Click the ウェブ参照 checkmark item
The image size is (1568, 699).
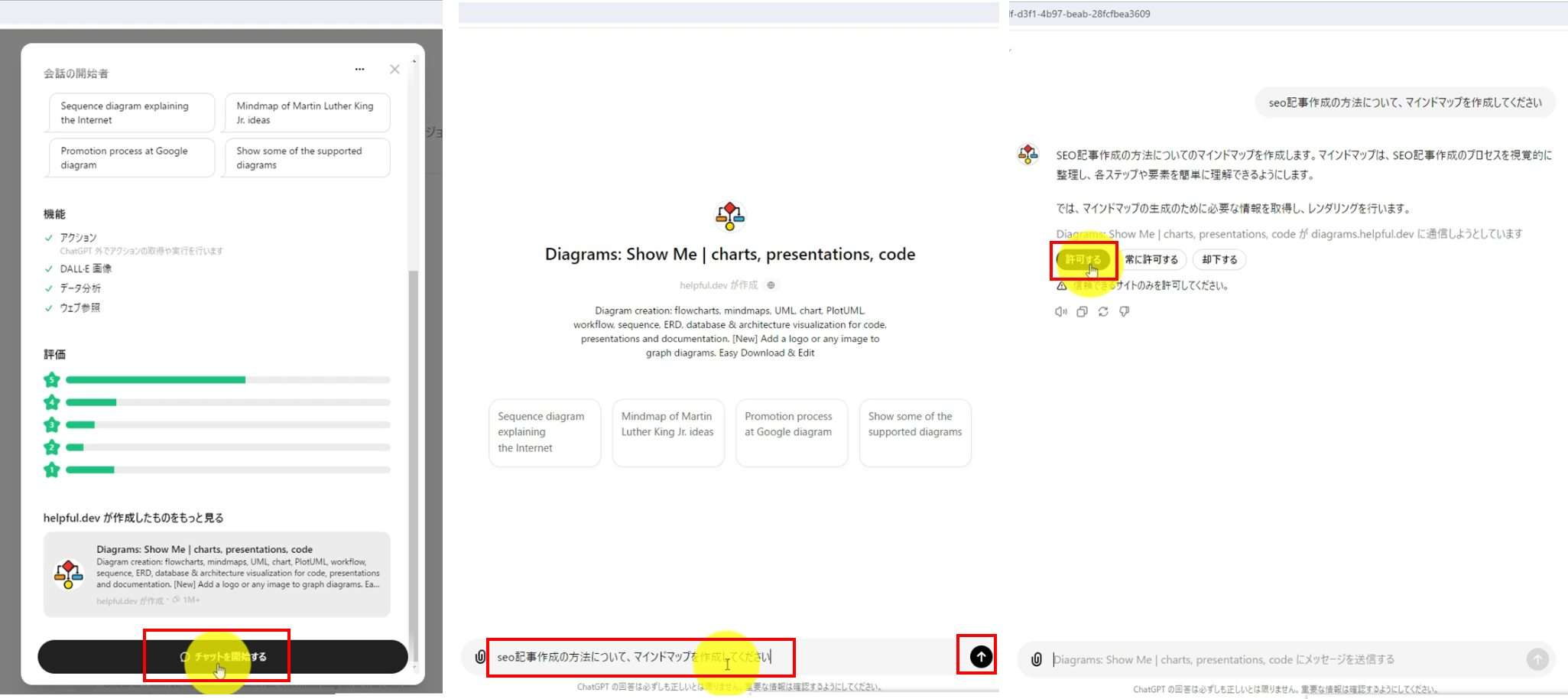(x=73, y=307)
